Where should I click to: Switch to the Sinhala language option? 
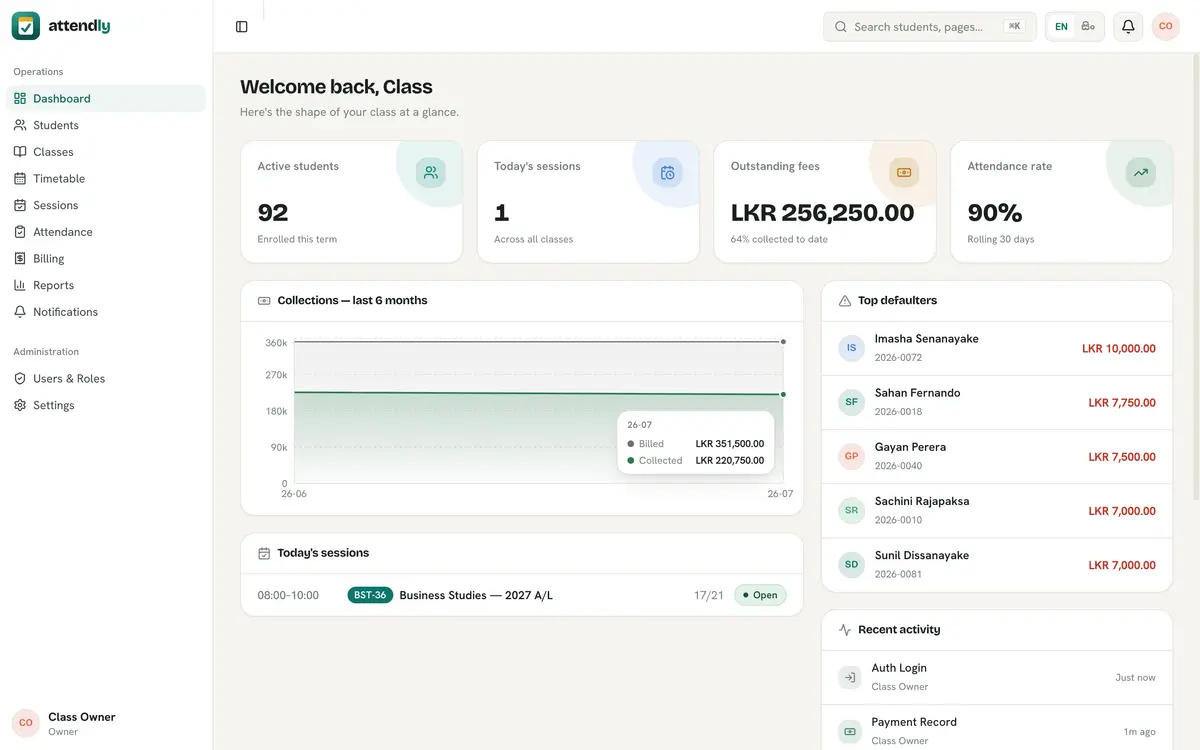(x=1088, y=27)
